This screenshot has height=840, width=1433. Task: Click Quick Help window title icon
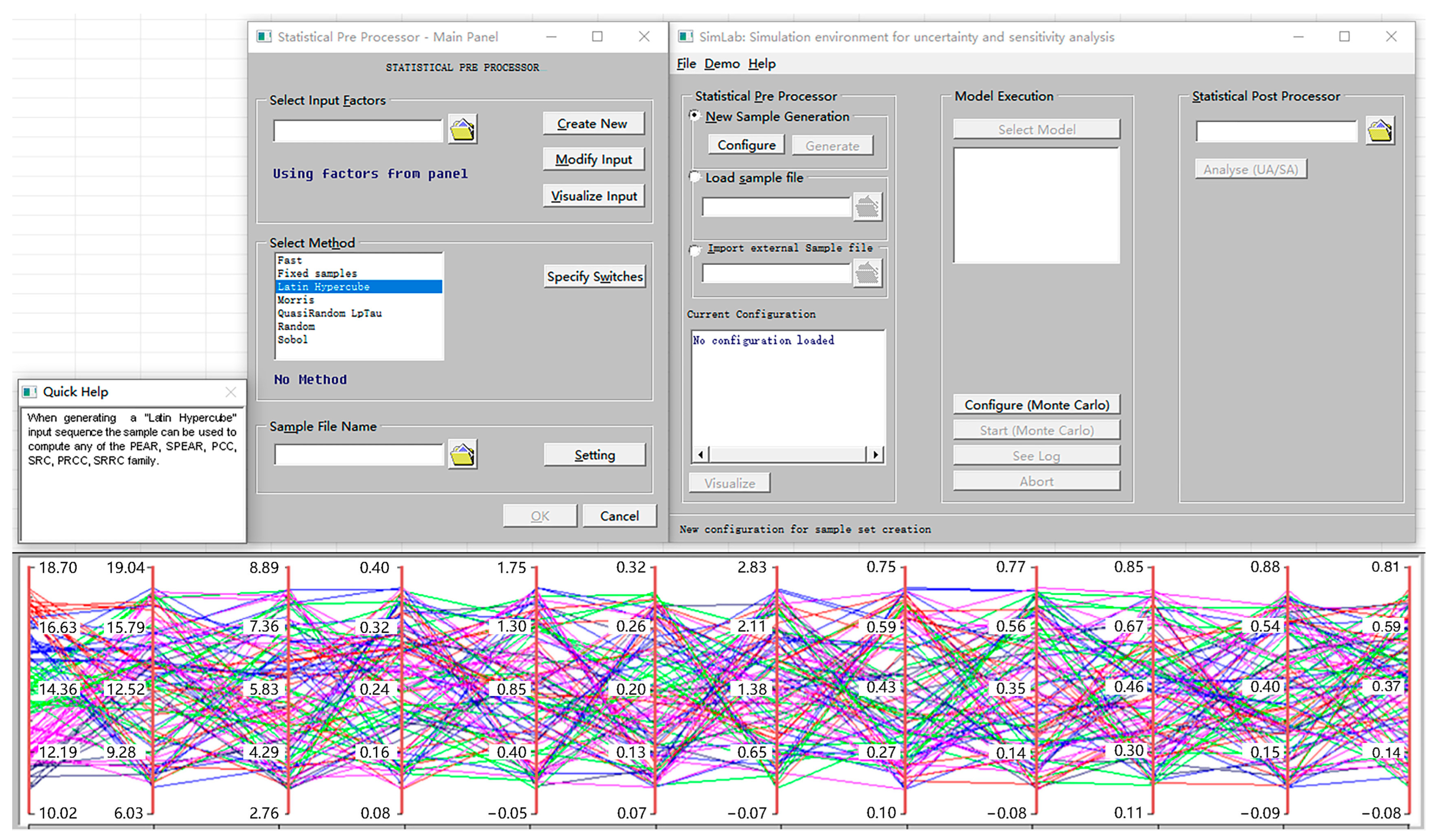[30, 392]
